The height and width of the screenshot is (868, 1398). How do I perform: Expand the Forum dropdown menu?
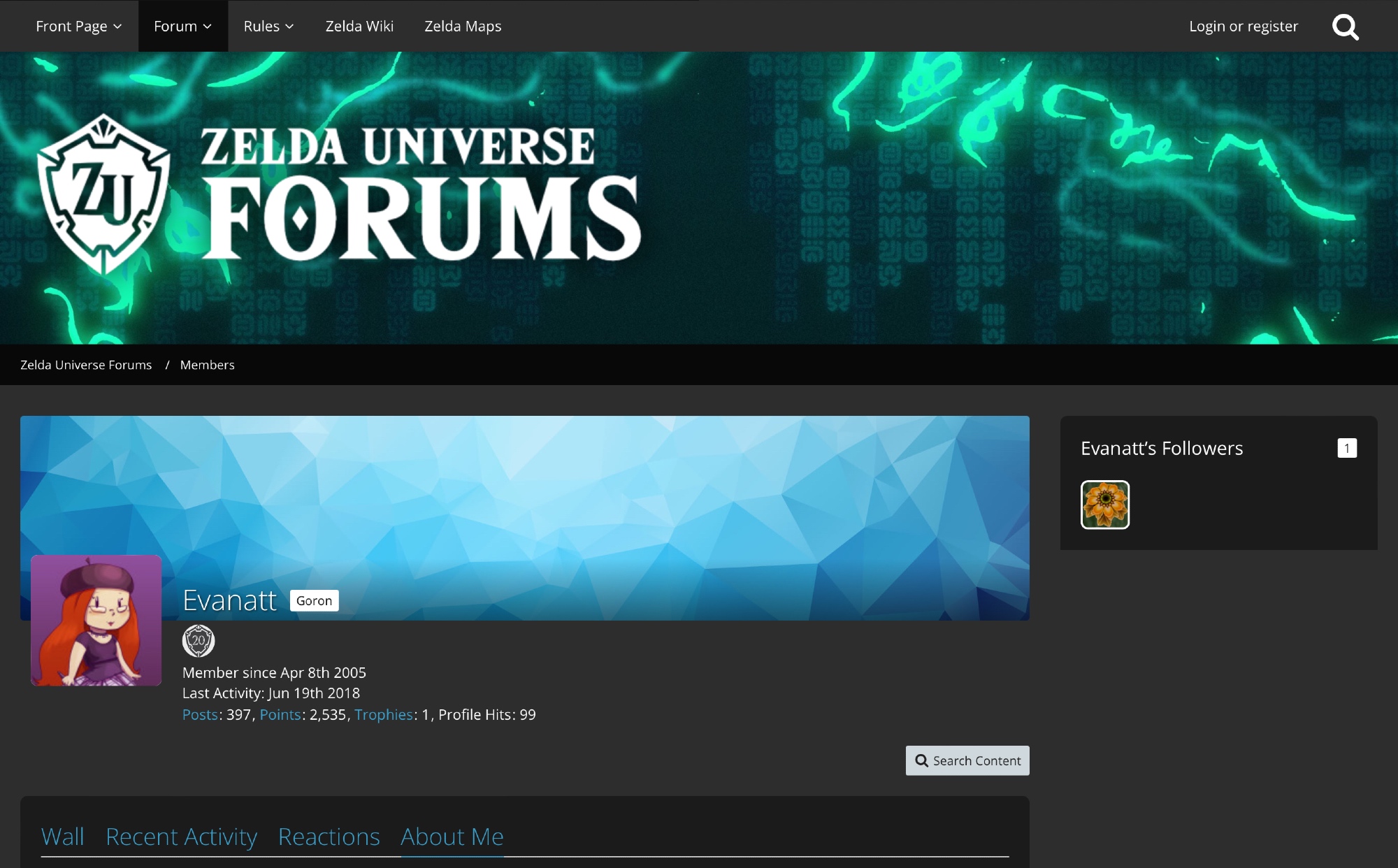coord(182,27)
